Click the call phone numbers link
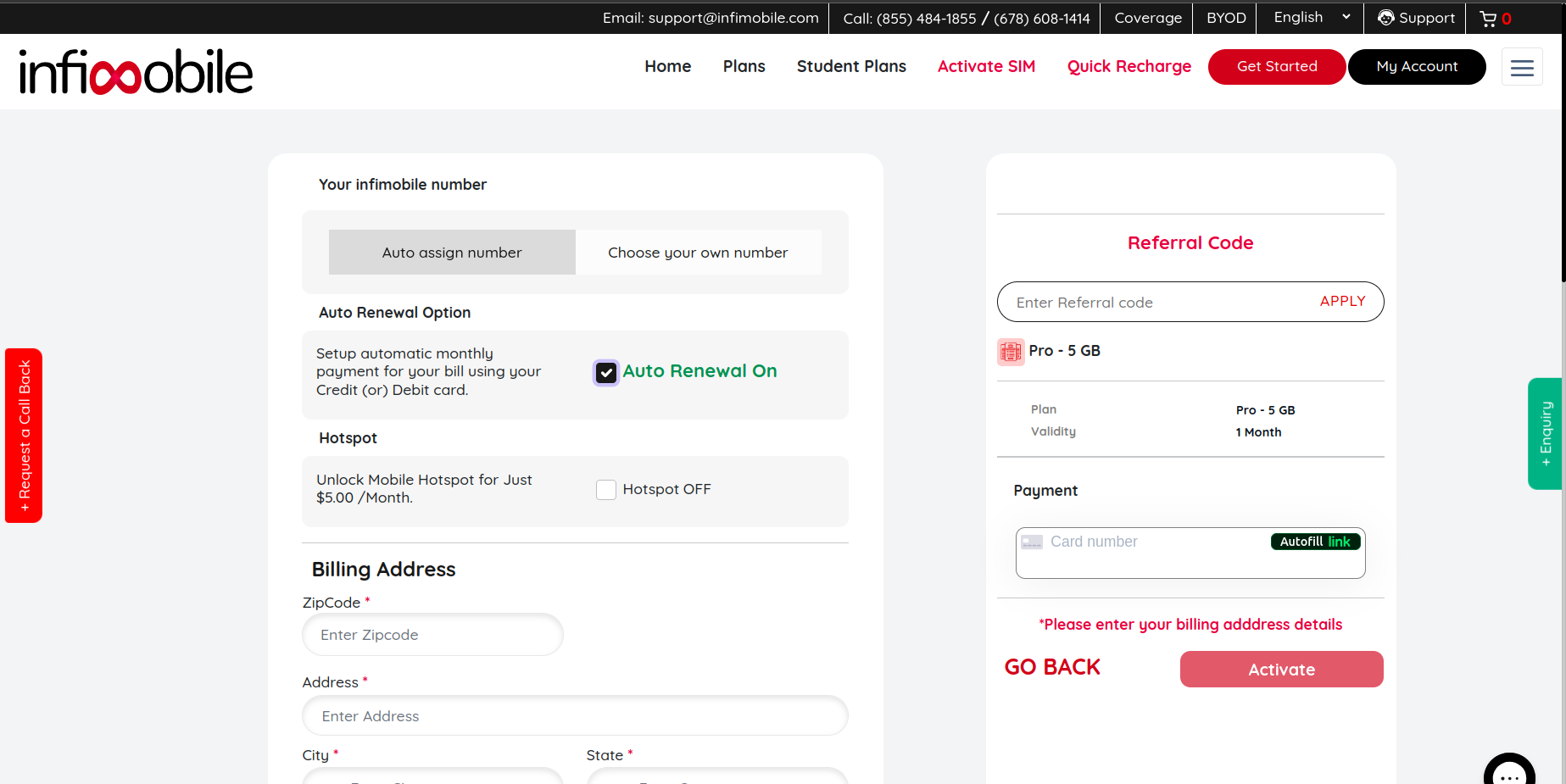1566x784 pixels. click(967, 18)
